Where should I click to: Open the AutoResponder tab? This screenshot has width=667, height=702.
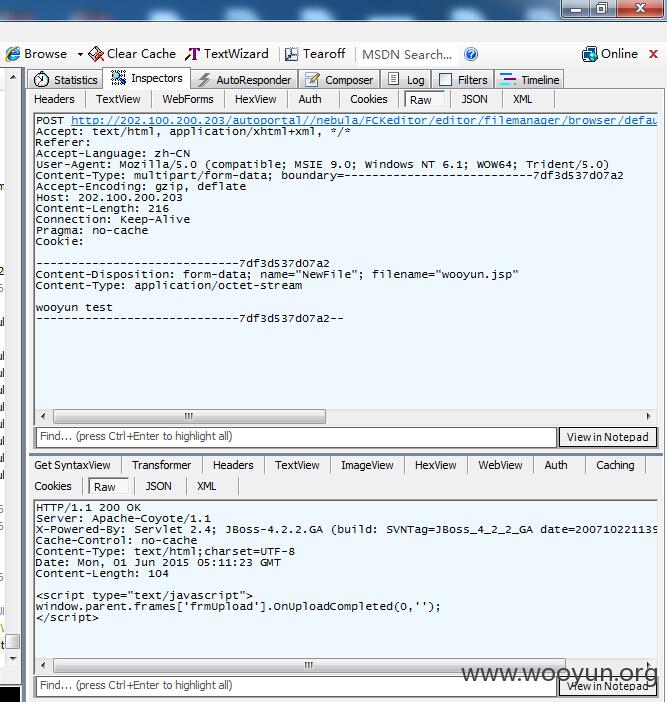[x=245, y=80]
